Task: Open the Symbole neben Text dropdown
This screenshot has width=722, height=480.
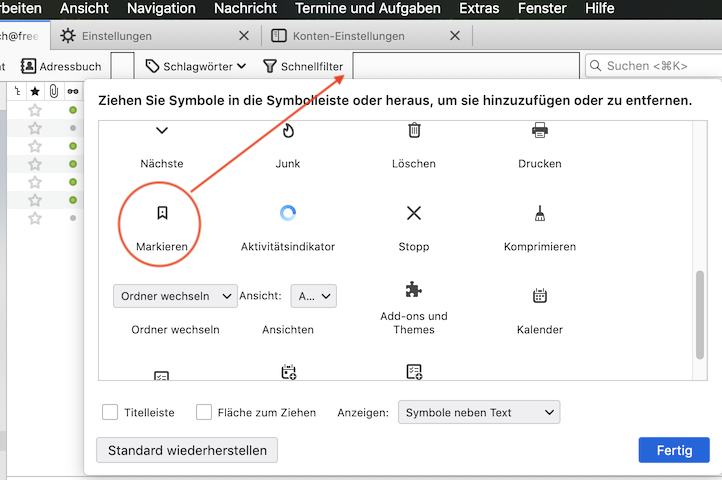Action: click(x=478, y=412)
